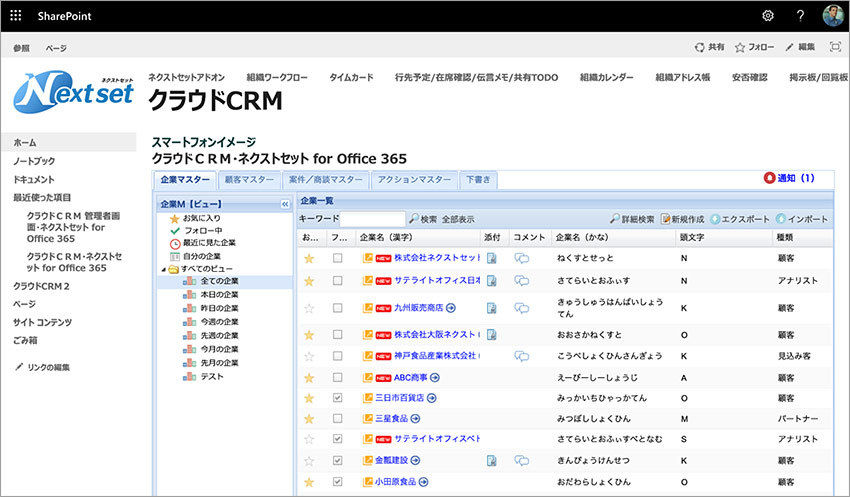Open the user profile avatar
Viewport: 850px width, 497px height.
click(833, 16)
